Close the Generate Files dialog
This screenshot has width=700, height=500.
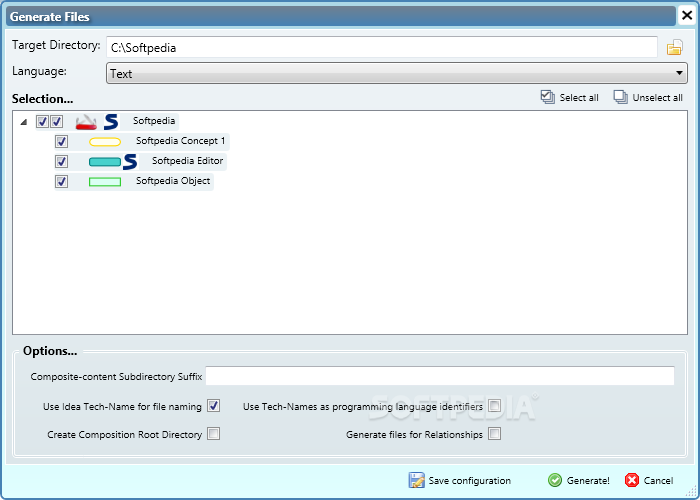coord(687,16)
